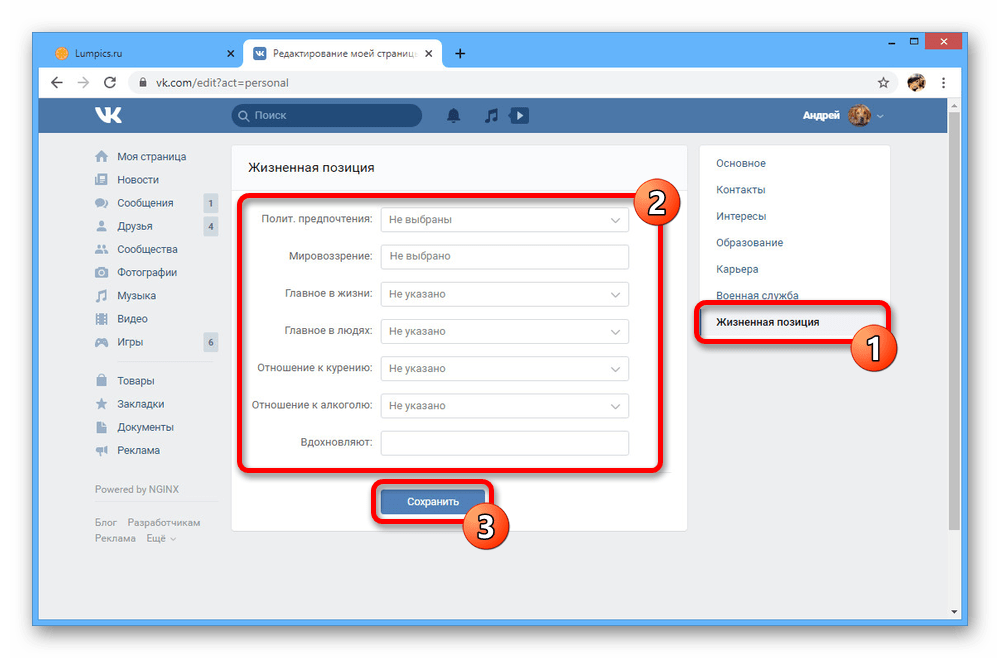Screen dimensions: 1000x658
Task: Click the video play icon in header
Action: point(518,116)
